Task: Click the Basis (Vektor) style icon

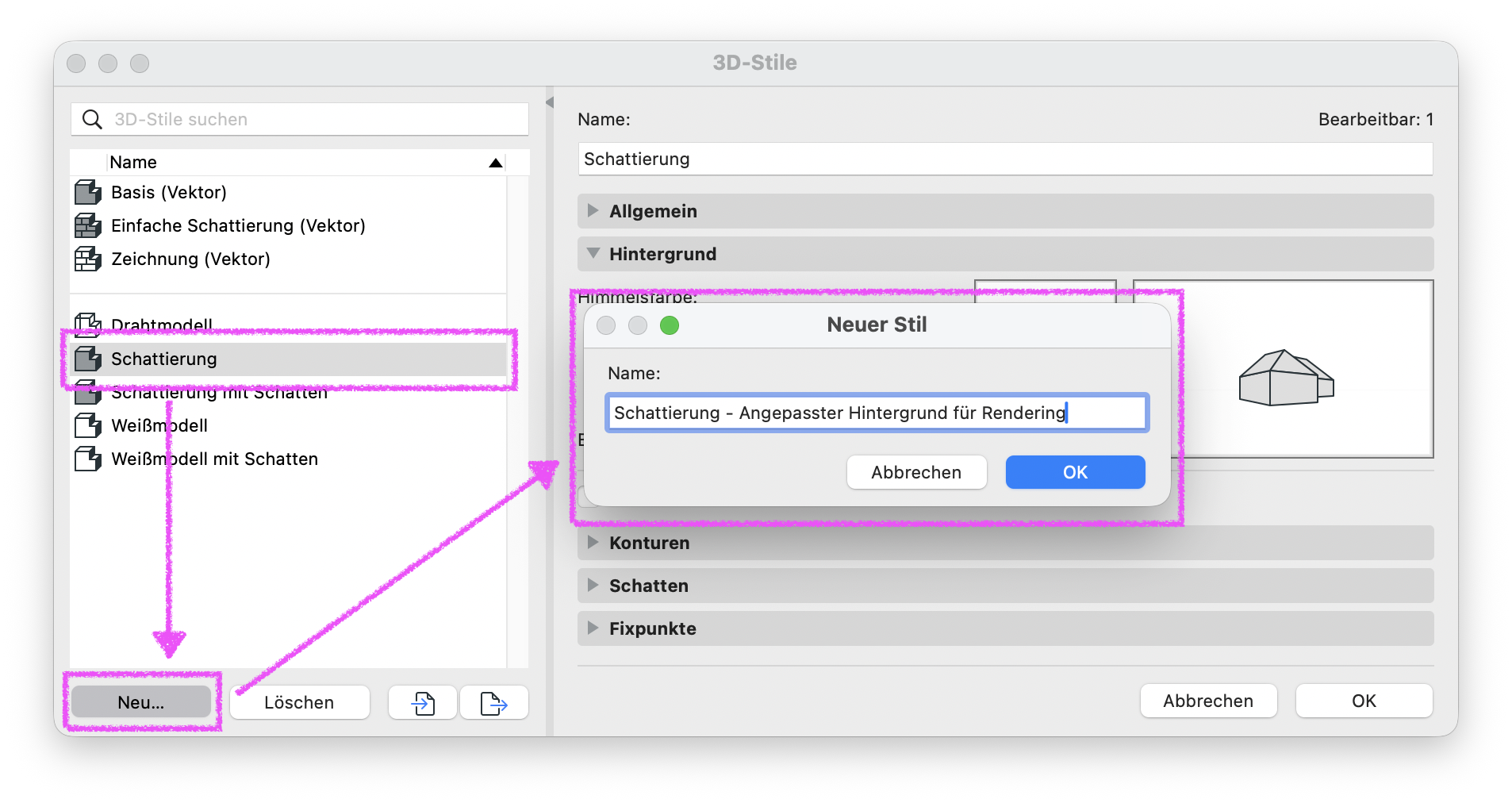Action: (x=88, y=192)
